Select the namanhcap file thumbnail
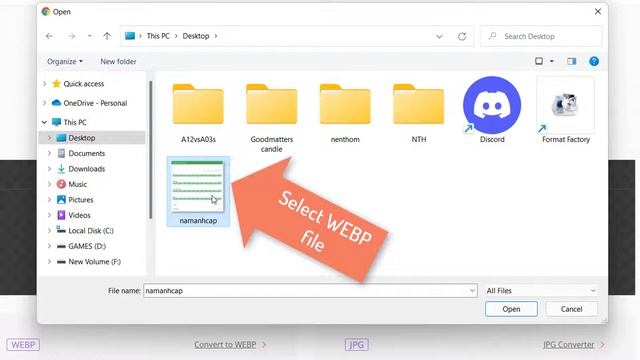Viewport: 640px width, 360px height. (198, 191)
